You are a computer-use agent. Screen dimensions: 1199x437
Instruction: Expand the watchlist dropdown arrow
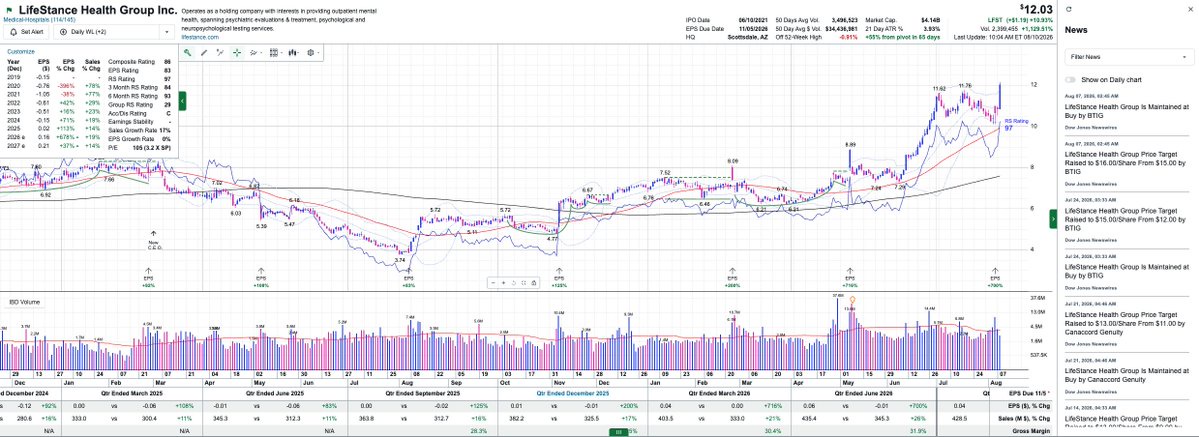[167, 32]
